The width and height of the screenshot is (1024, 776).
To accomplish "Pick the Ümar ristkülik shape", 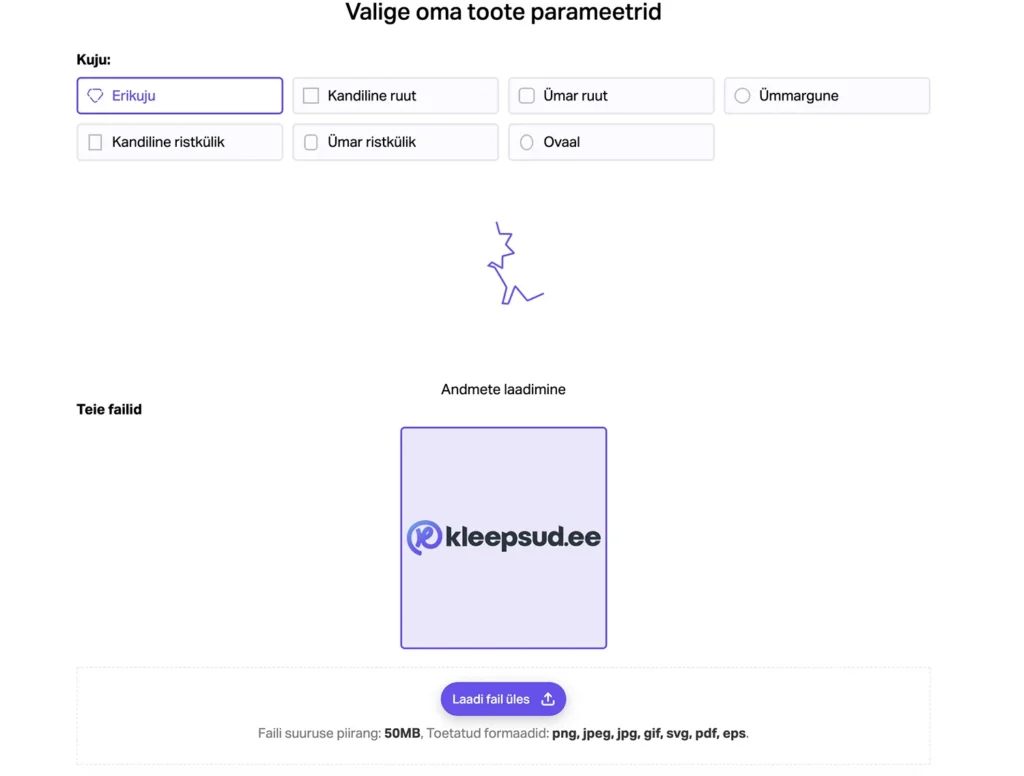I will (395, 142).
